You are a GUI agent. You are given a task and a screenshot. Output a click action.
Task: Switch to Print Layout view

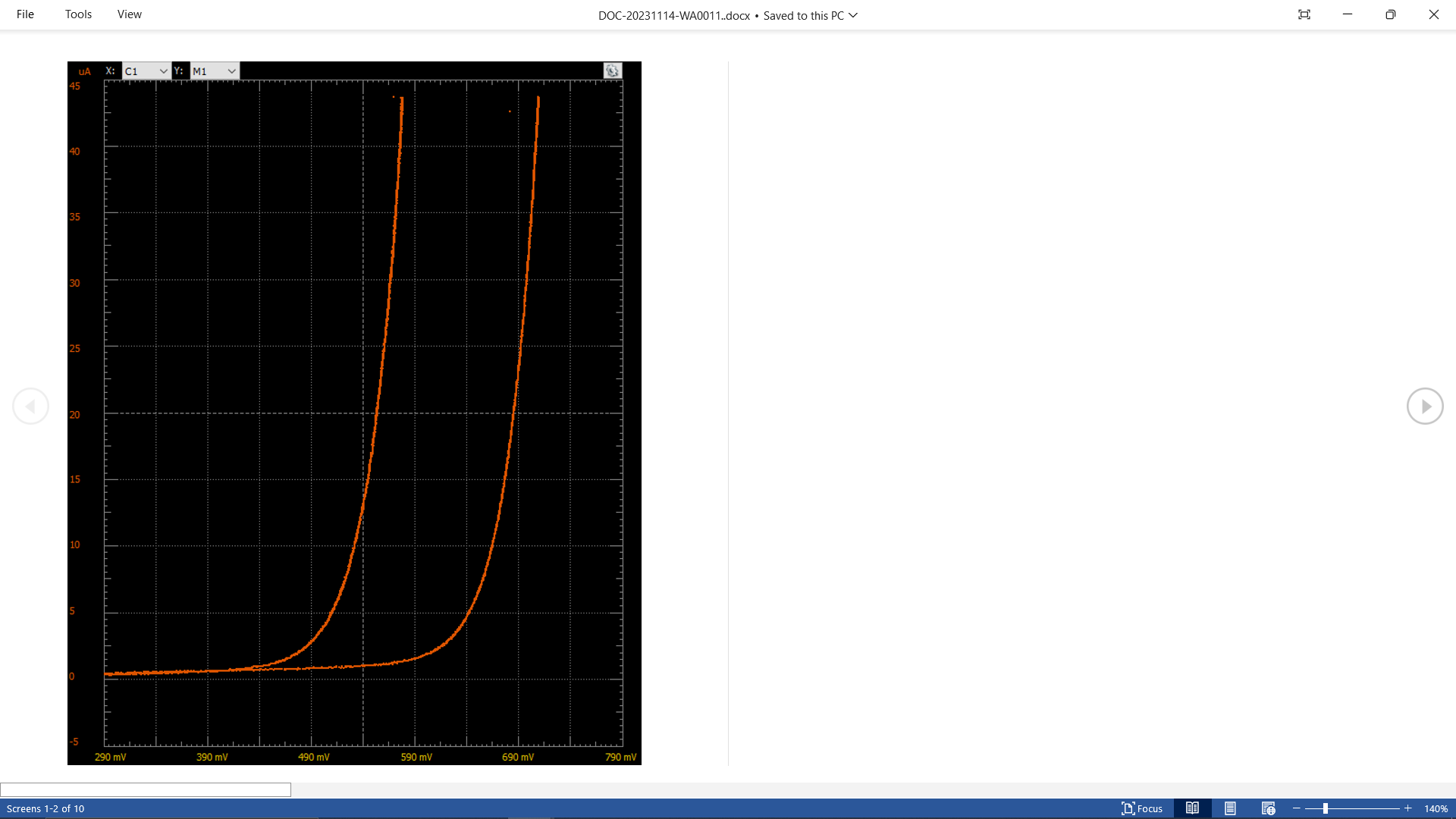(x=1232, y=808)
